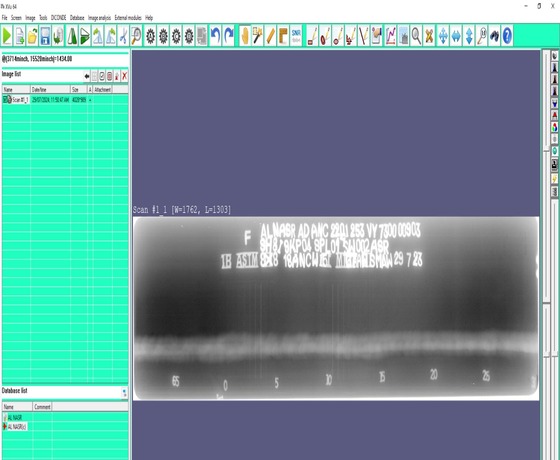Click the new document icon with green plus
Viewport: 560px width, 460px height.
click(x=20, y=36)
